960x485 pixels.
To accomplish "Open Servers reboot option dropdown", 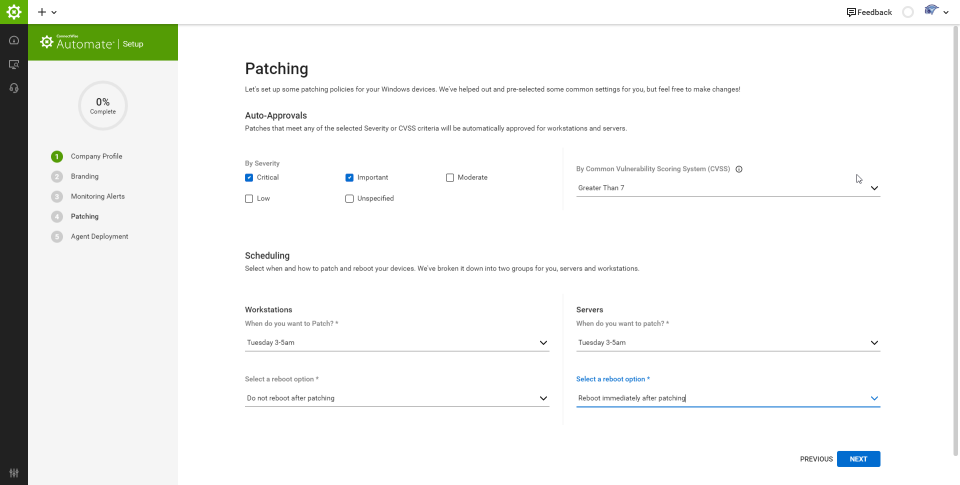I will (728, 398).
